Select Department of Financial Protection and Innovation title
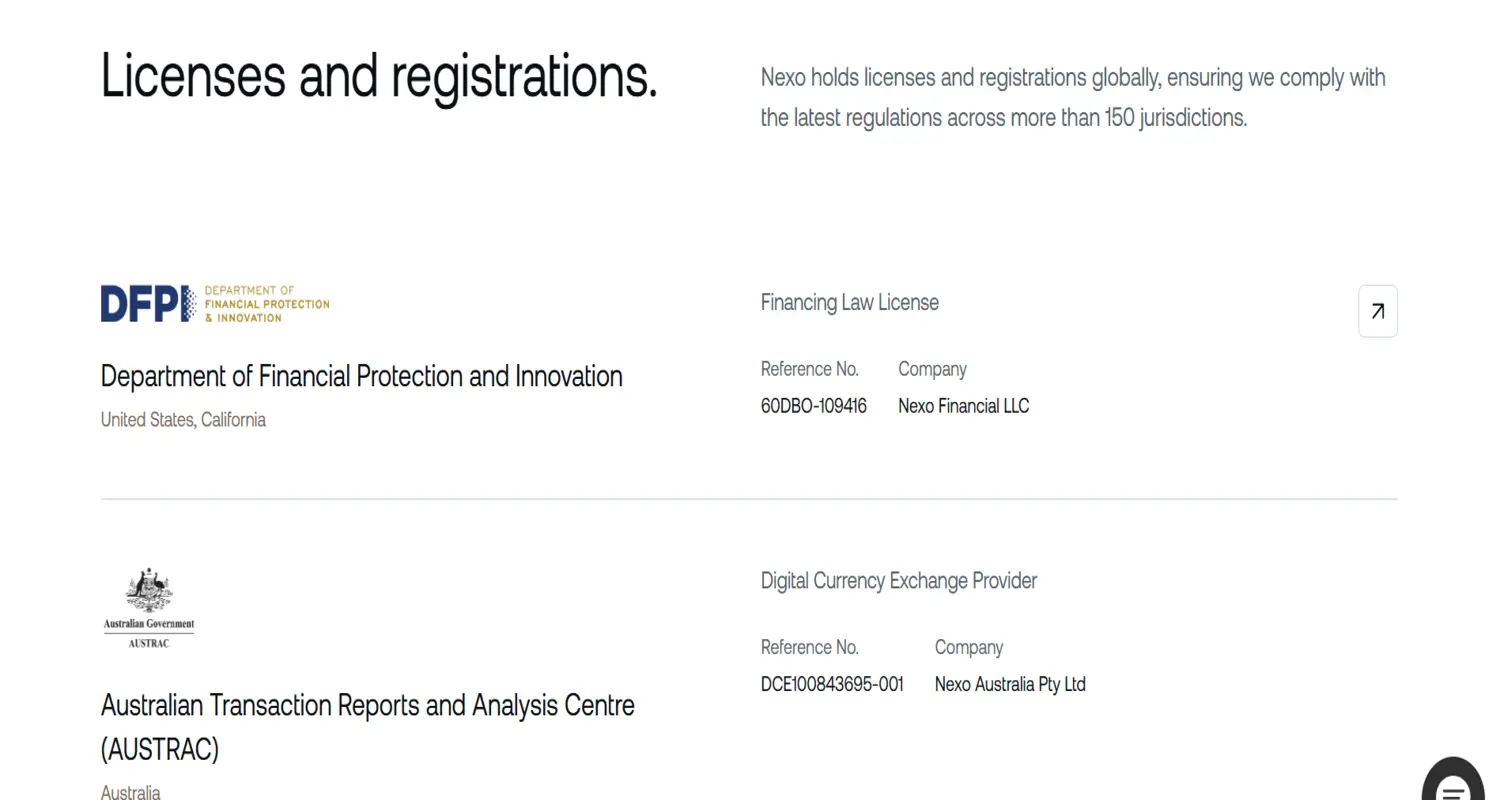1500x800 pixels. tap(361, 376)
